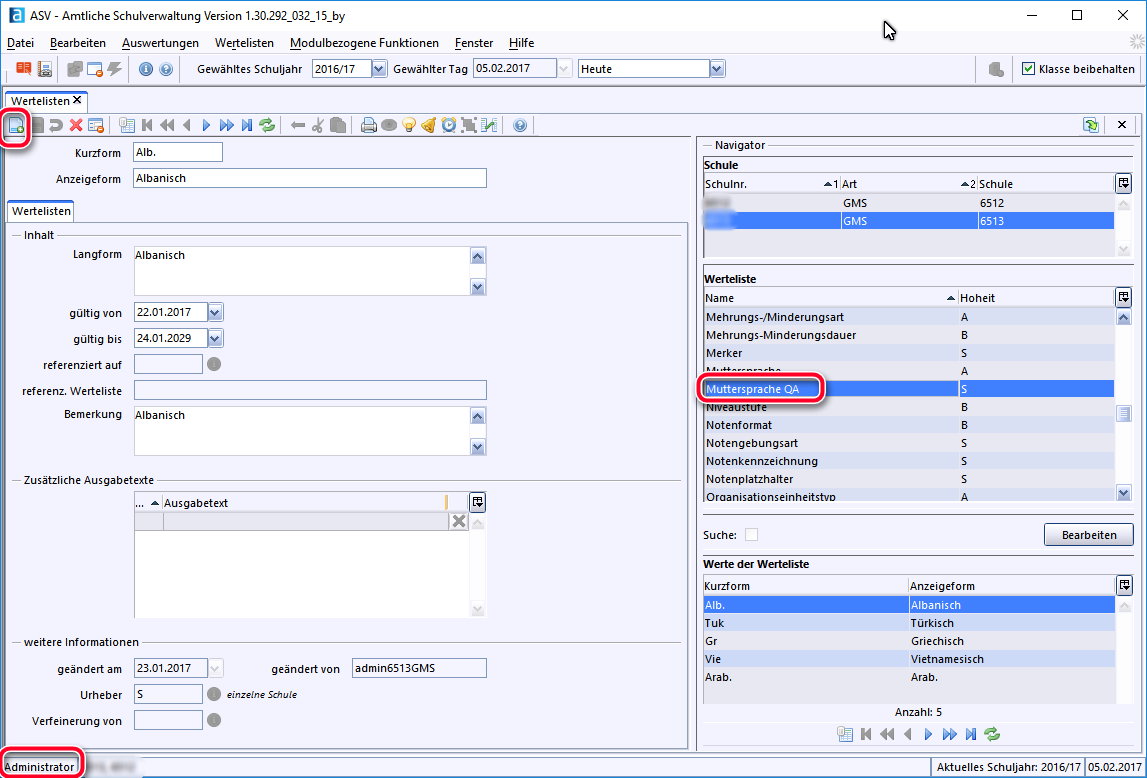
Task: Click the Langform field down arrow
Action: click(x=478, y=287)
